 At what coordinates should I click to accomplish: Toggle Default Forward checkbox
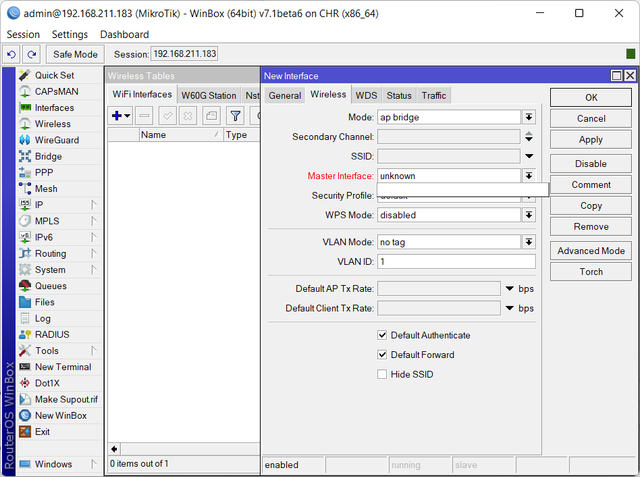(x=382, y=355)
